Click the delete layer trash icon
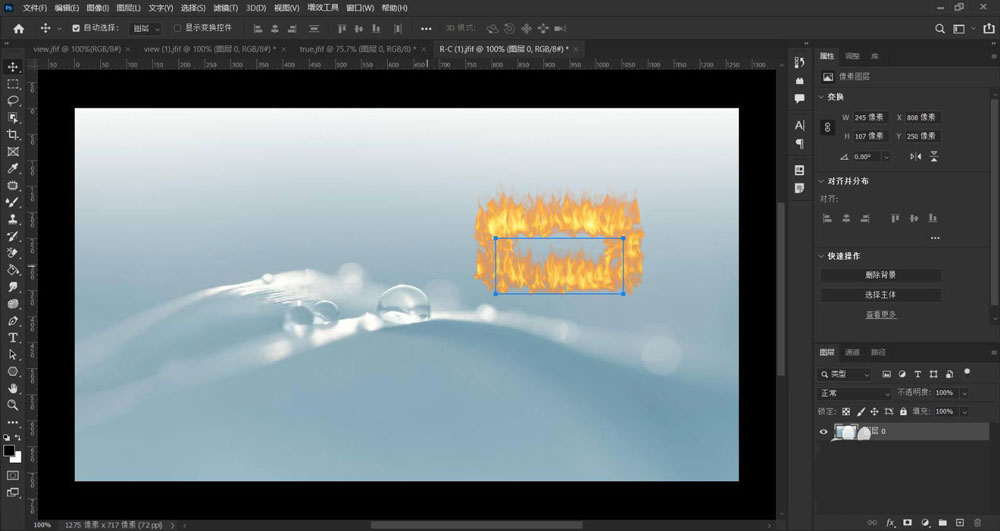The height and width of the screenshot is (531, 1000). click(977, 522)
